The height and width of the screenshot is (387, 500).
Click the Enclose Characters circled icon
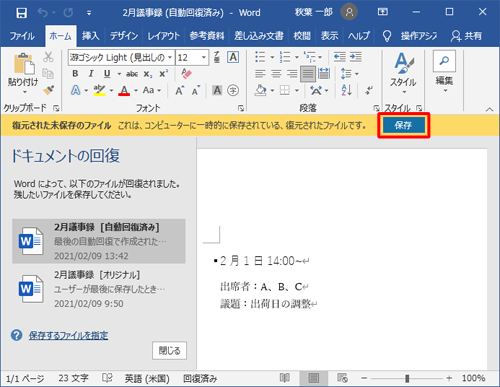point(233,90)
